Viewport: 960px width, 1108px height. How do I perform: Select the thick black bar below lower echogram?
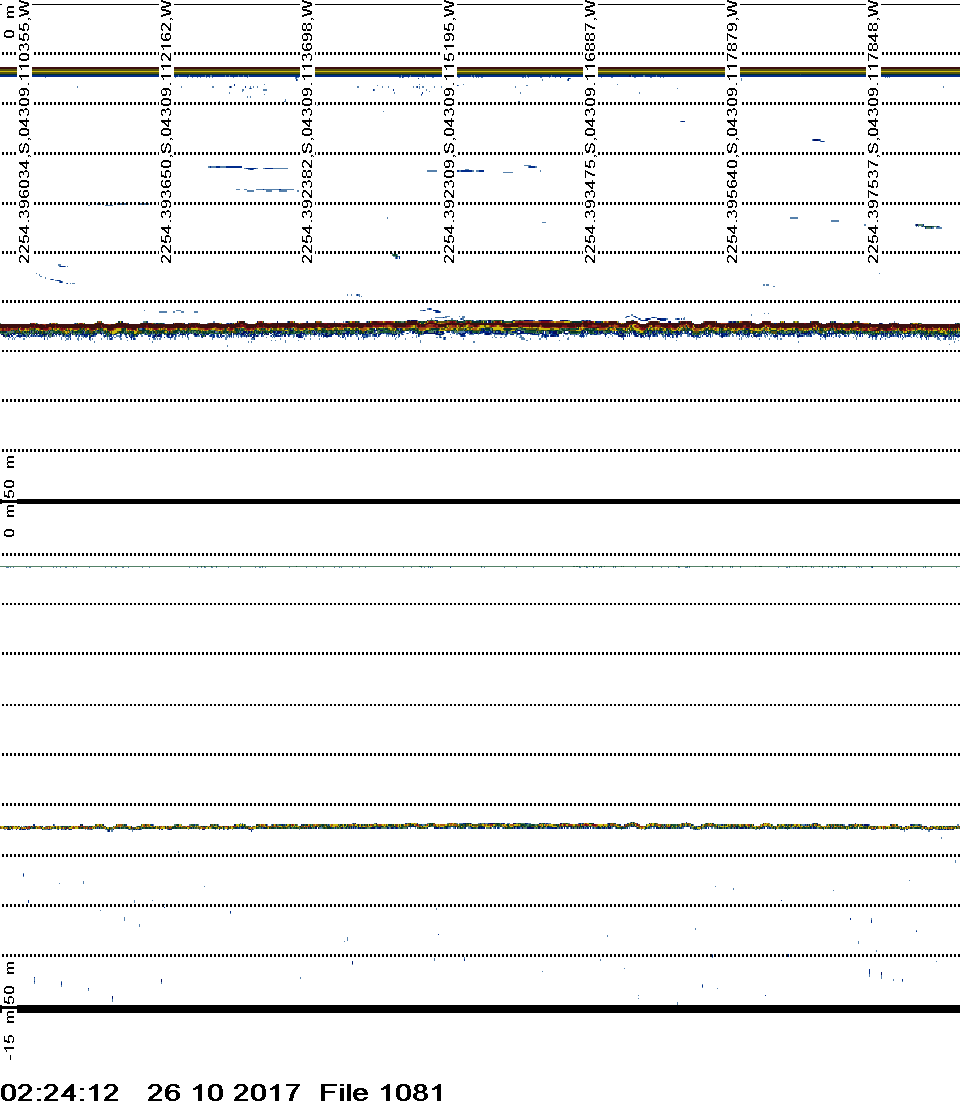480,1009
